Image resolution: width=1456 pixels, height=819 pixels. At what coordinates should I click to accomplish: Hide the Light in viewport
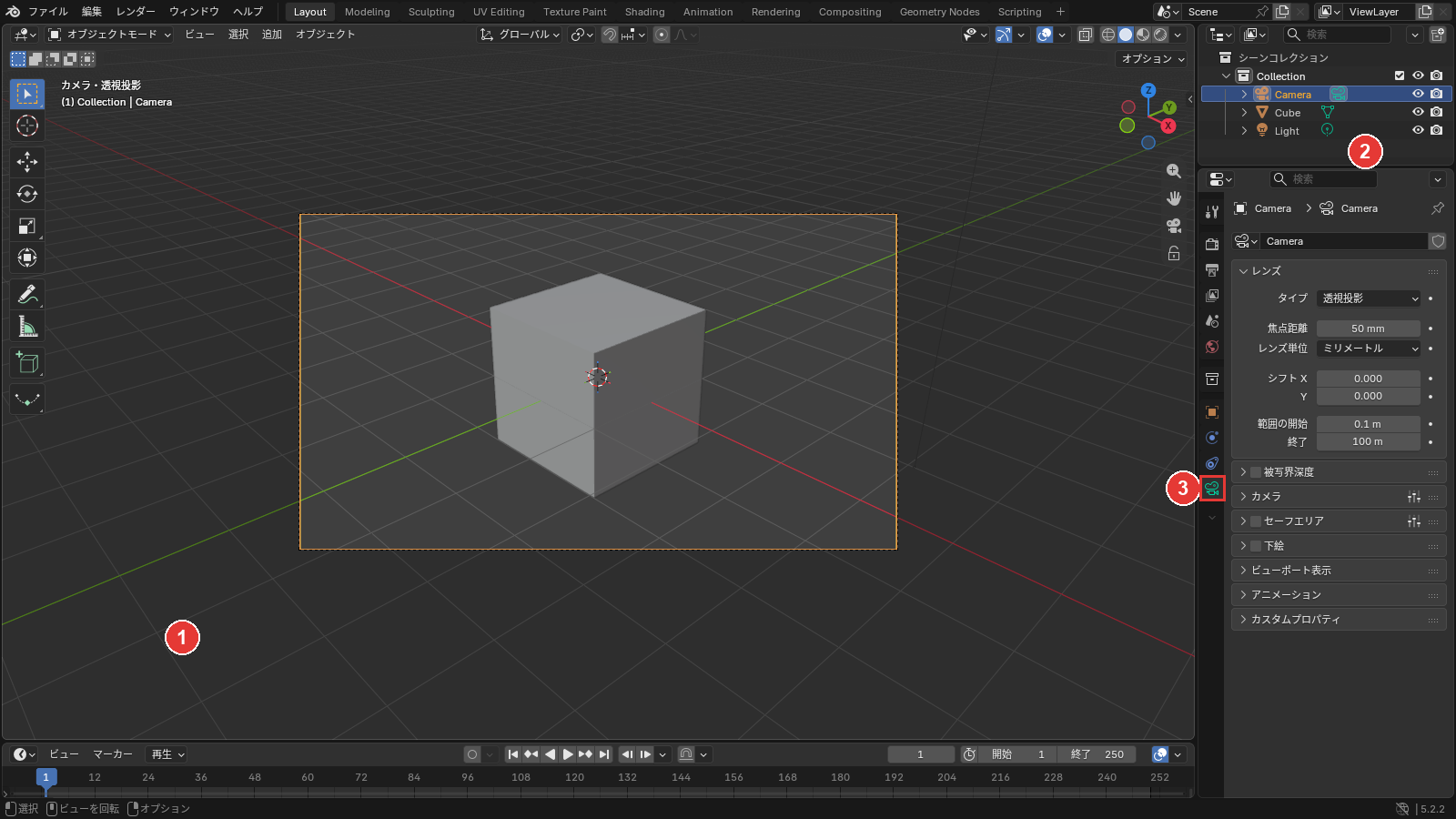1418,130
